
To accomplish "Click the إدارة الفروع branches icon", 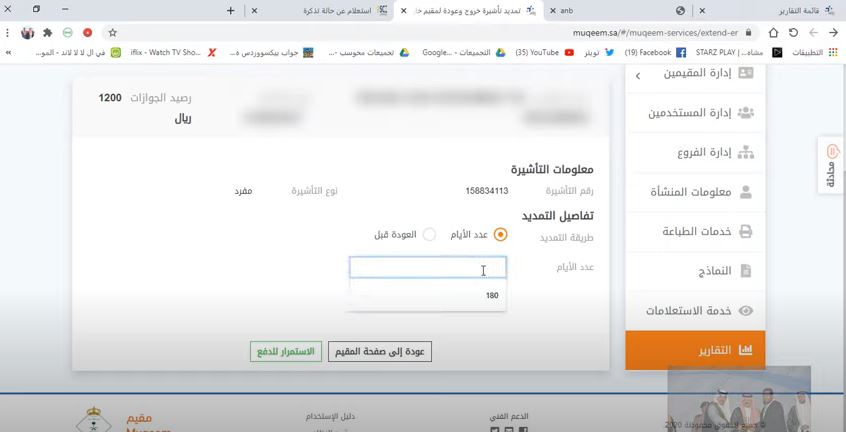I will pos(745,153).
